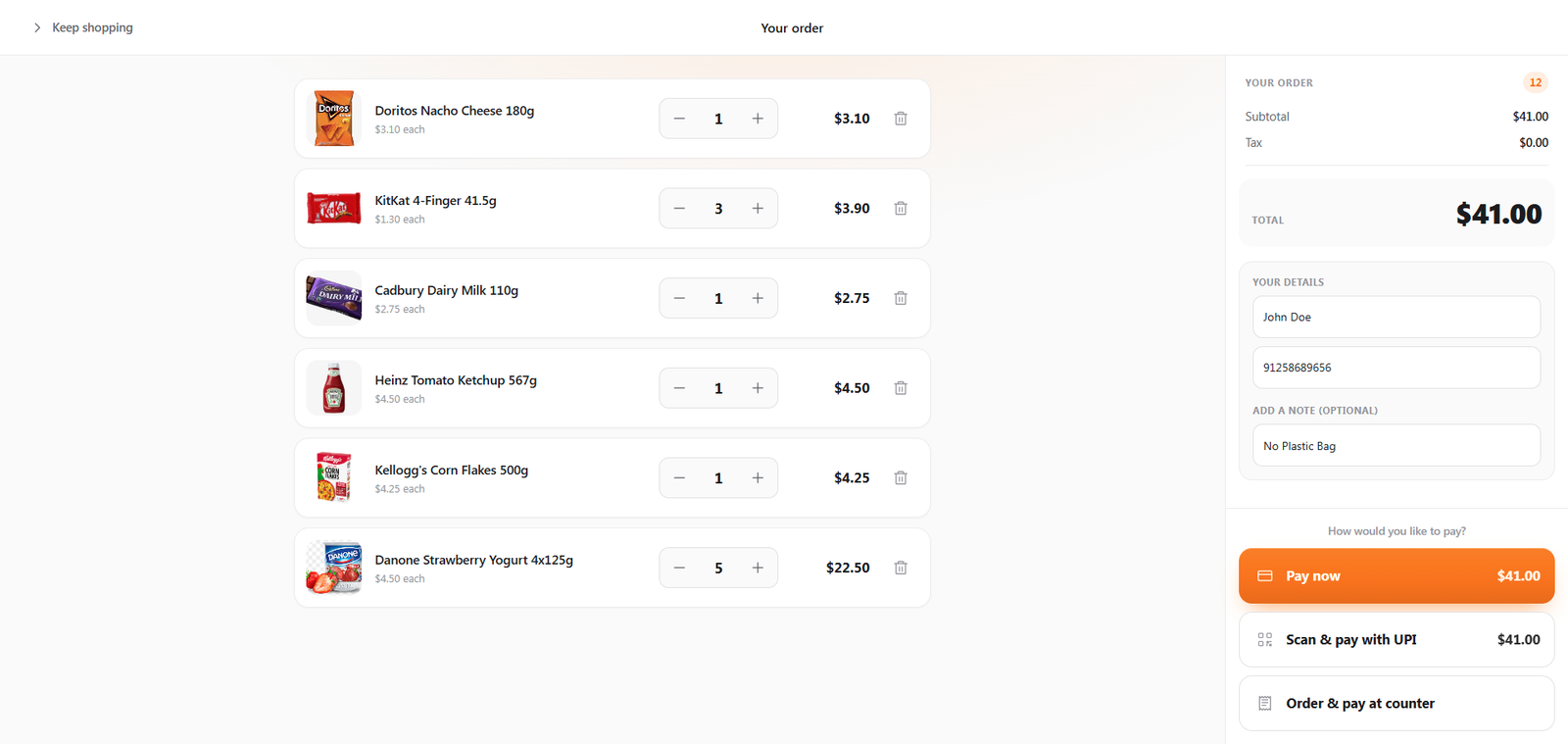Click the $4.25 Corn Flakes line total
Image resolution: width=1568 pixels, height=744 pixels.
[852, 478]
